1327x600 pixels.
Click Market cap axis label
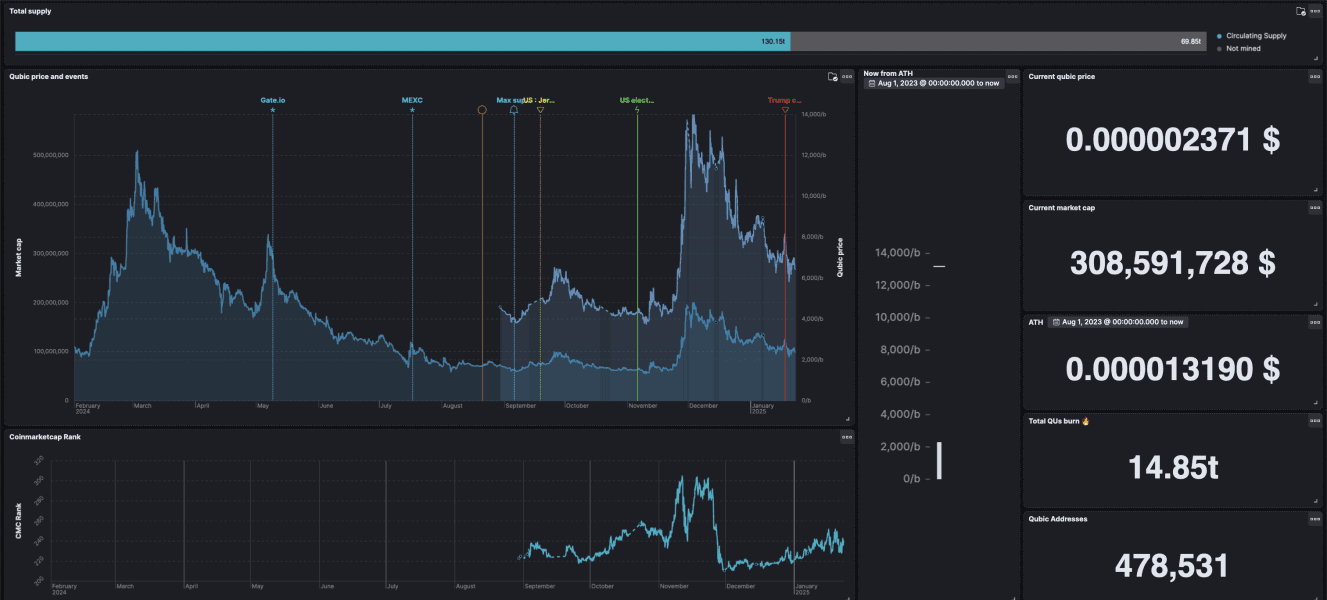(x=18, y=257)
